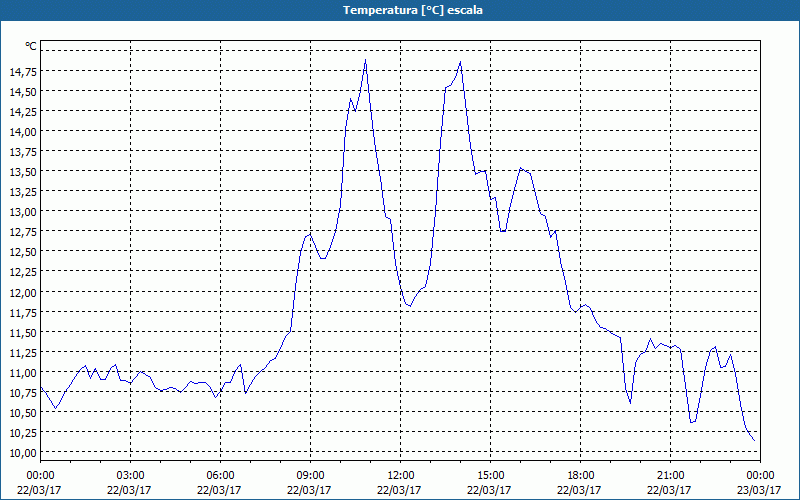
Task: Click the 18:00 time axis label
Action: pos(580,476)
